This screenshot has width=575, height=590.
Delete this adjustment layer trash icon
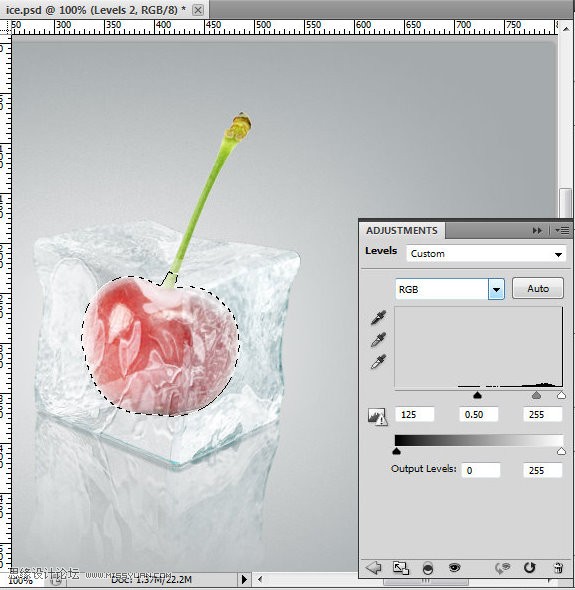click(559, 567)
